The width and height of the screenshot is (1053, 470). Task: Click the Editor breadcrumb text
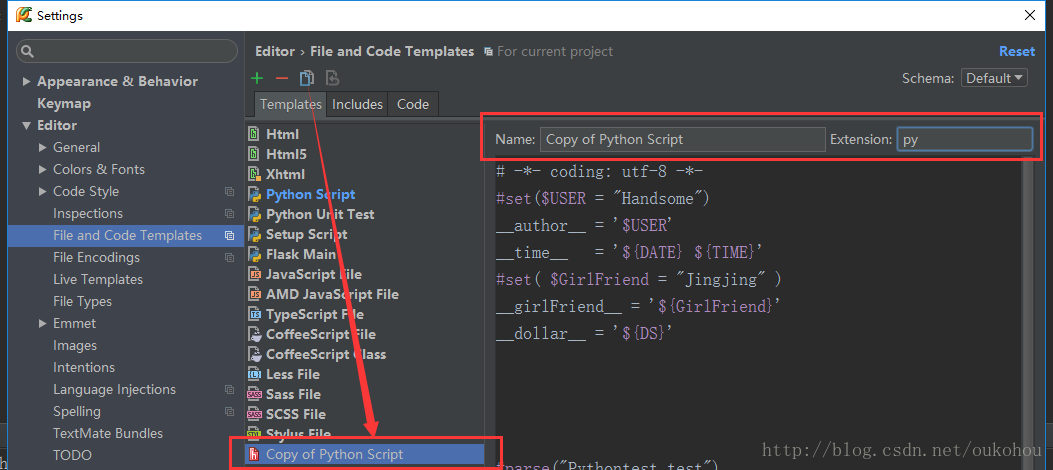click(x=275, y=51)
